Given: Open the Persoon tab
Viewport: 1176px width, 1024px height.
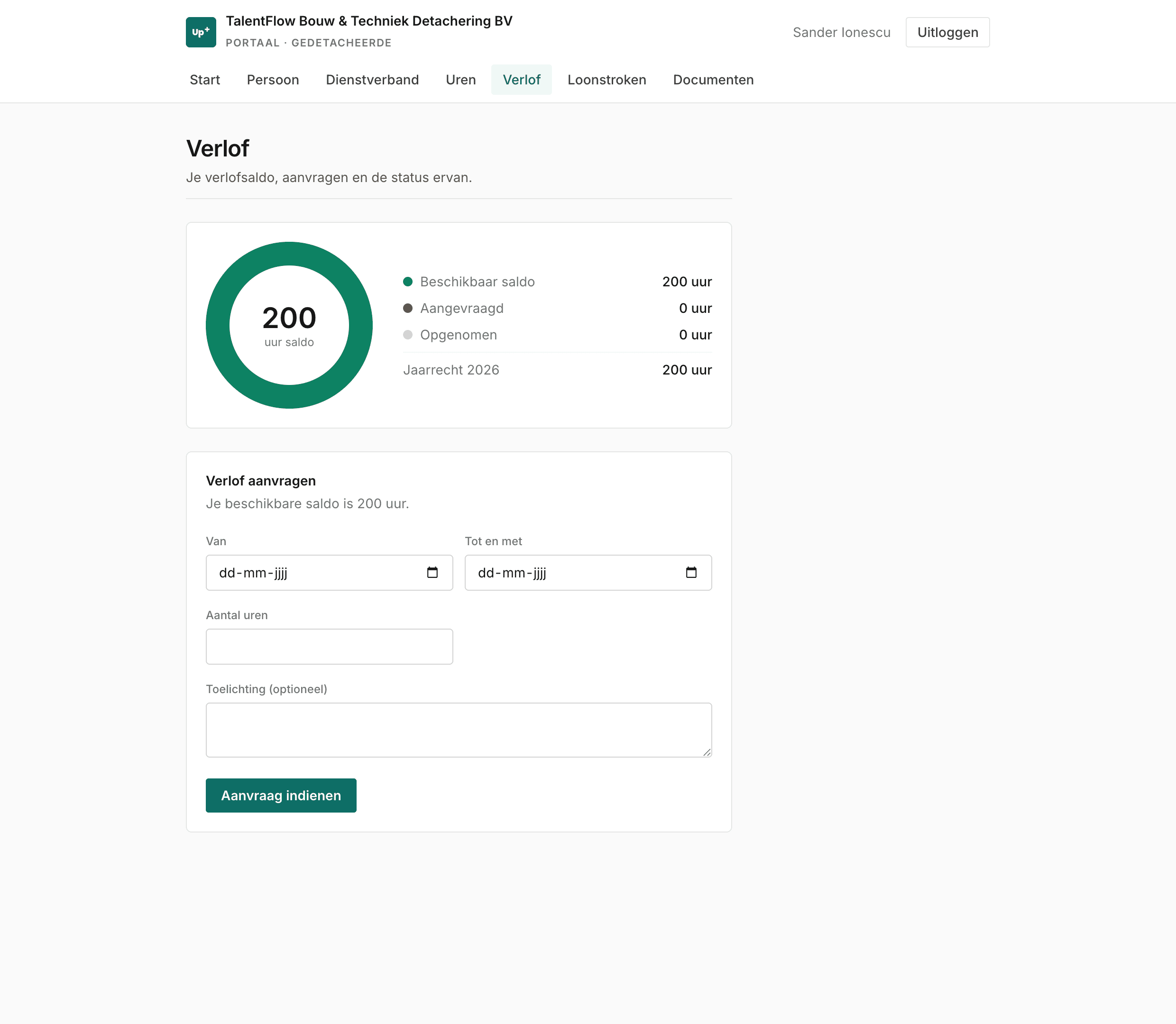Looking at the screenshot, I should point(273,80).
